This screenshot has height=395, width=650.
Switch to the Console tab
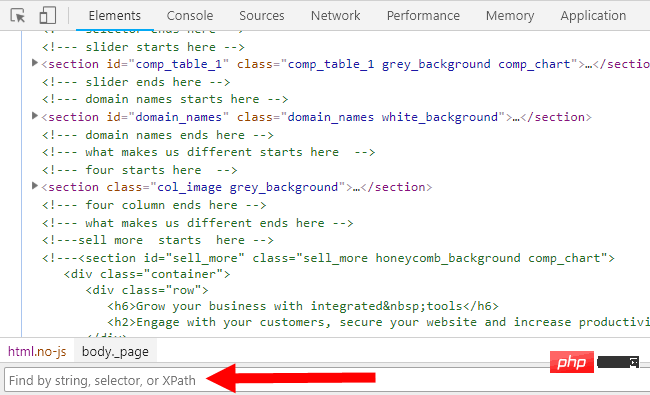pyautogui.click(x=190, y=16)
